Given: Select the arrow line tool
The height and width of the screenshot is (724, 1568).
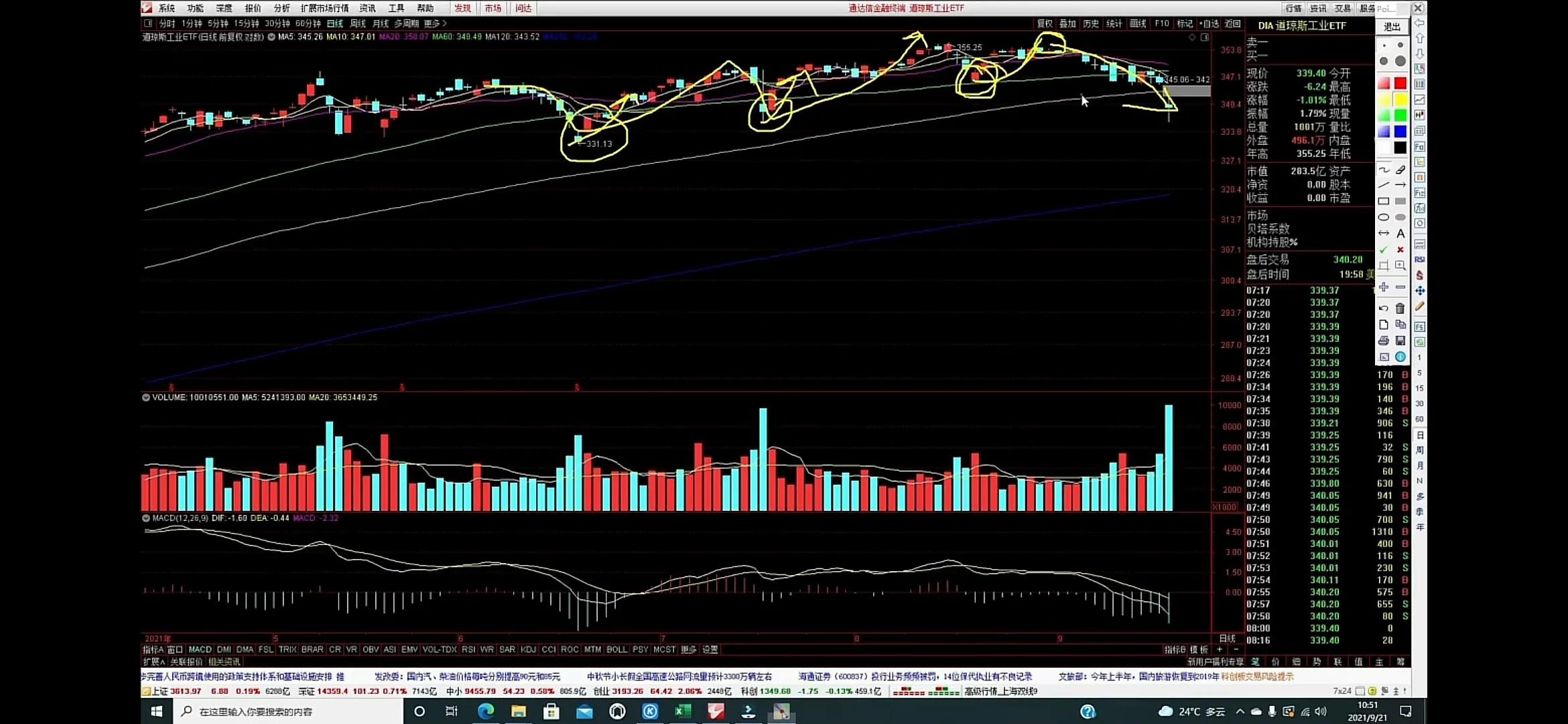Looking at the screenshot, I should (1400, 185).
